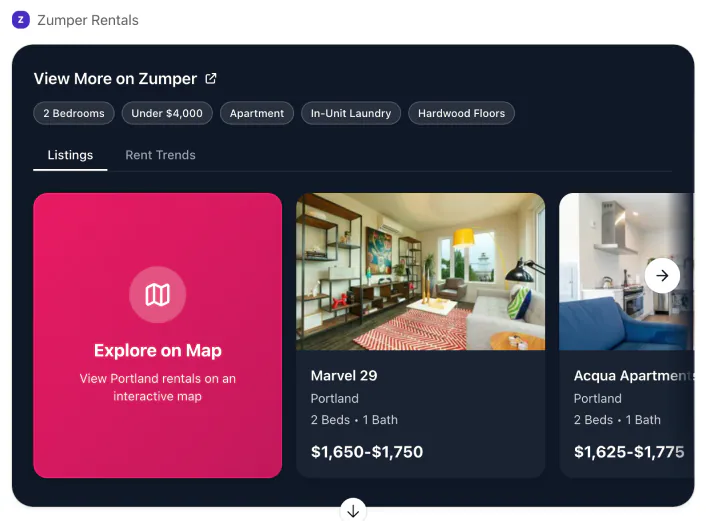Image resolution: width=706 pixels, height=521 pixels.
Task: Select the In-Unit Laundry filter chip
Action: click(350, 113)
